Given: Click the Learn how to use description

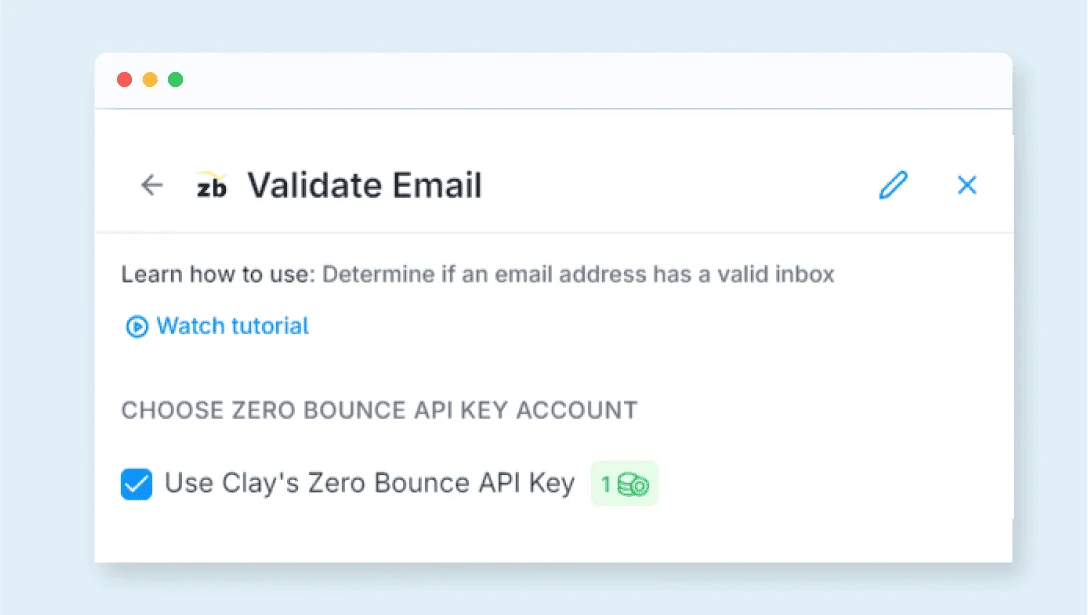Looking at the screenshot, I should pyautogui.click(x=477, y=274).
